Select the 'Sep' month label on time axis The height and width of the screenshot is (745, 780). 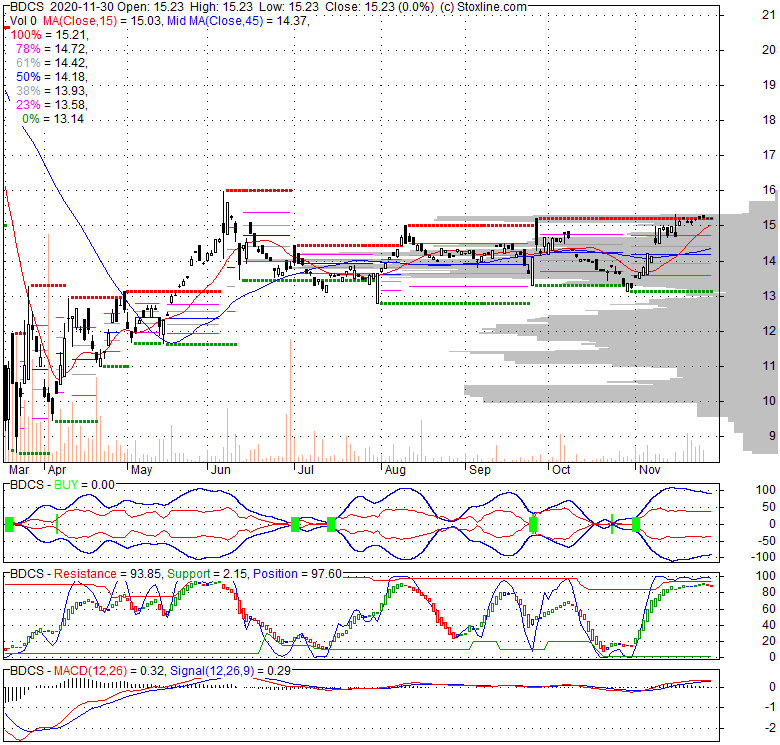tap(480, 470)
